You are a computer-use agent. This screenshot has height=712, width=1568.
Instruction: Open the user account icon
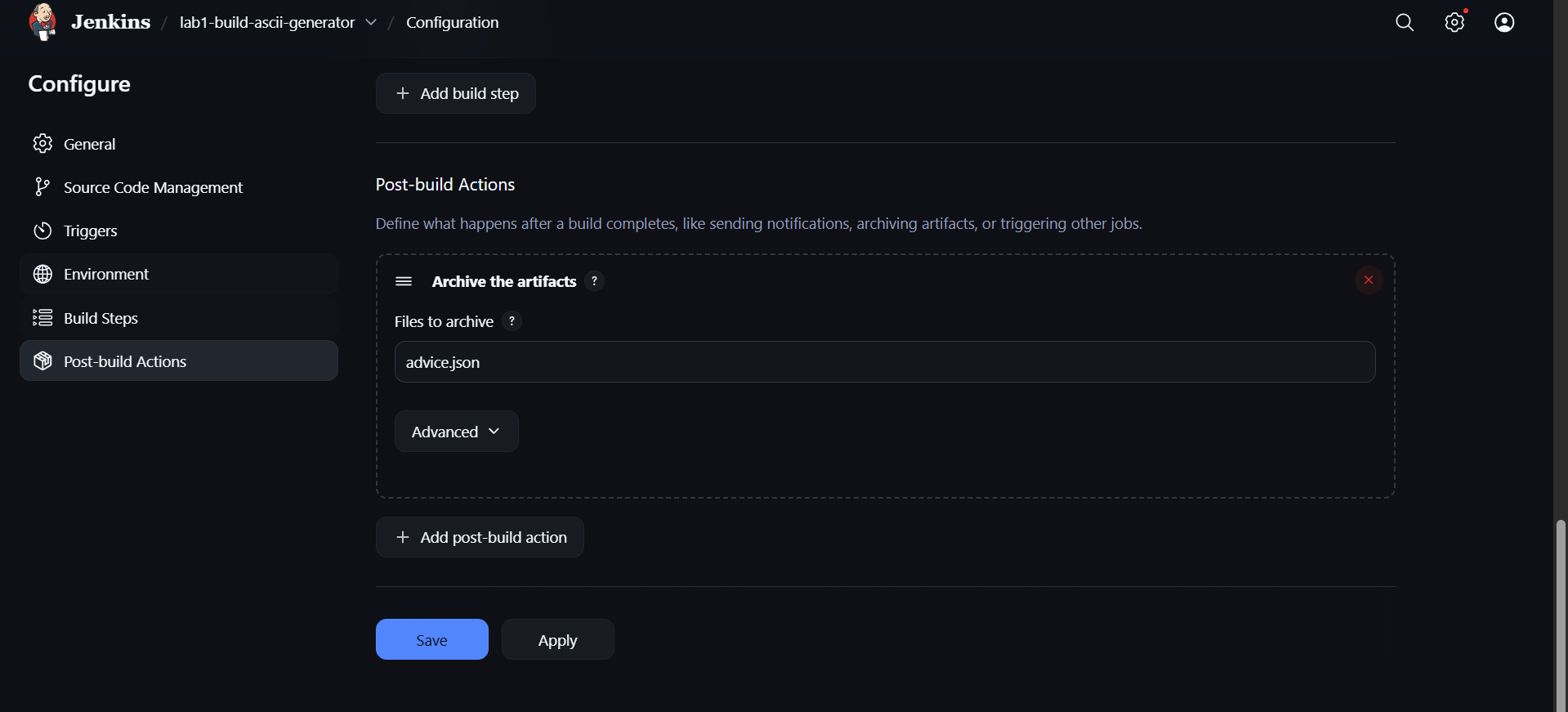click(1504, 23)
